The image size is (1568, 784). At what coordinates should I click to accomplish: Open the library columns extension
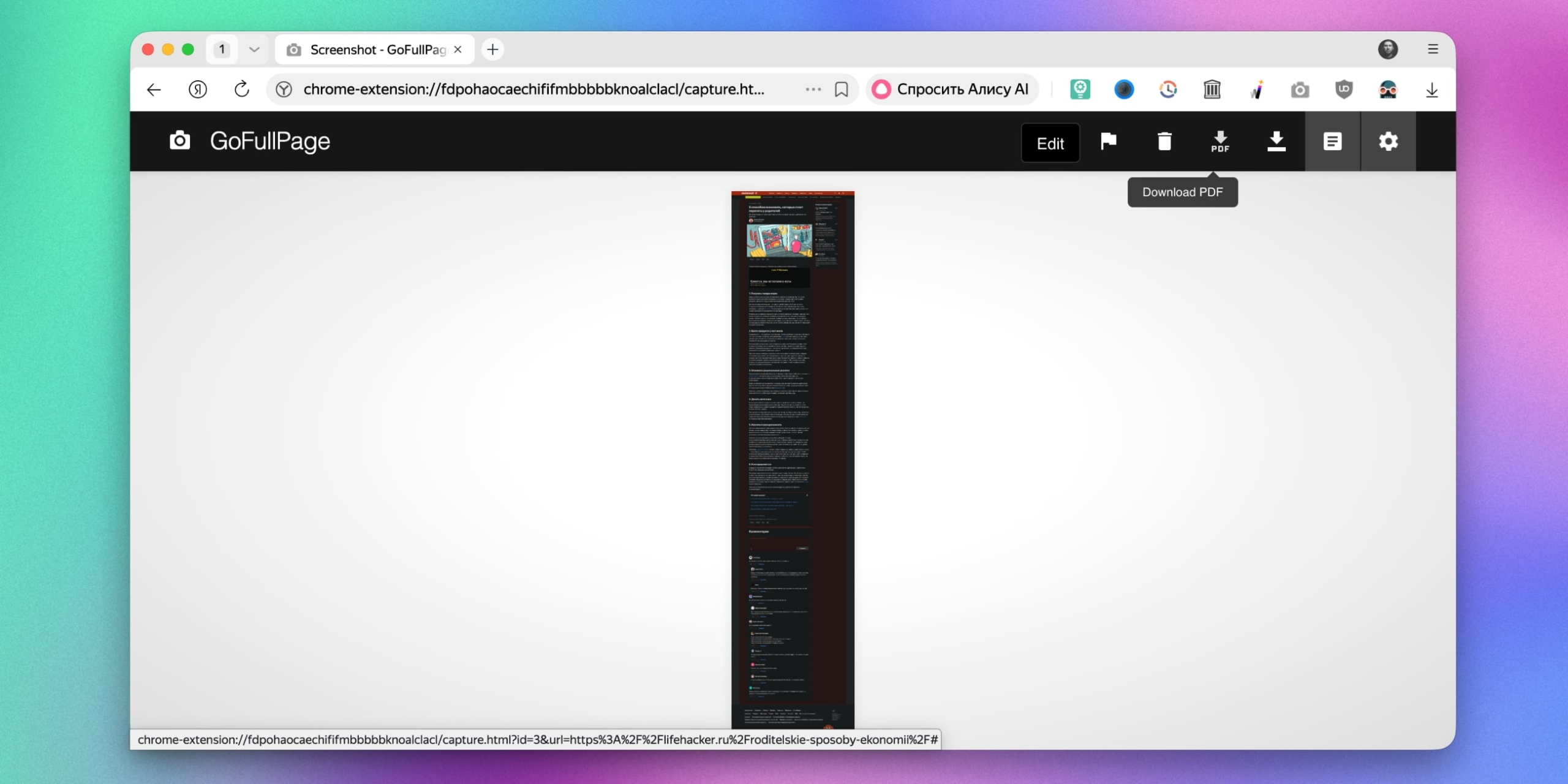coord(1212,89)
